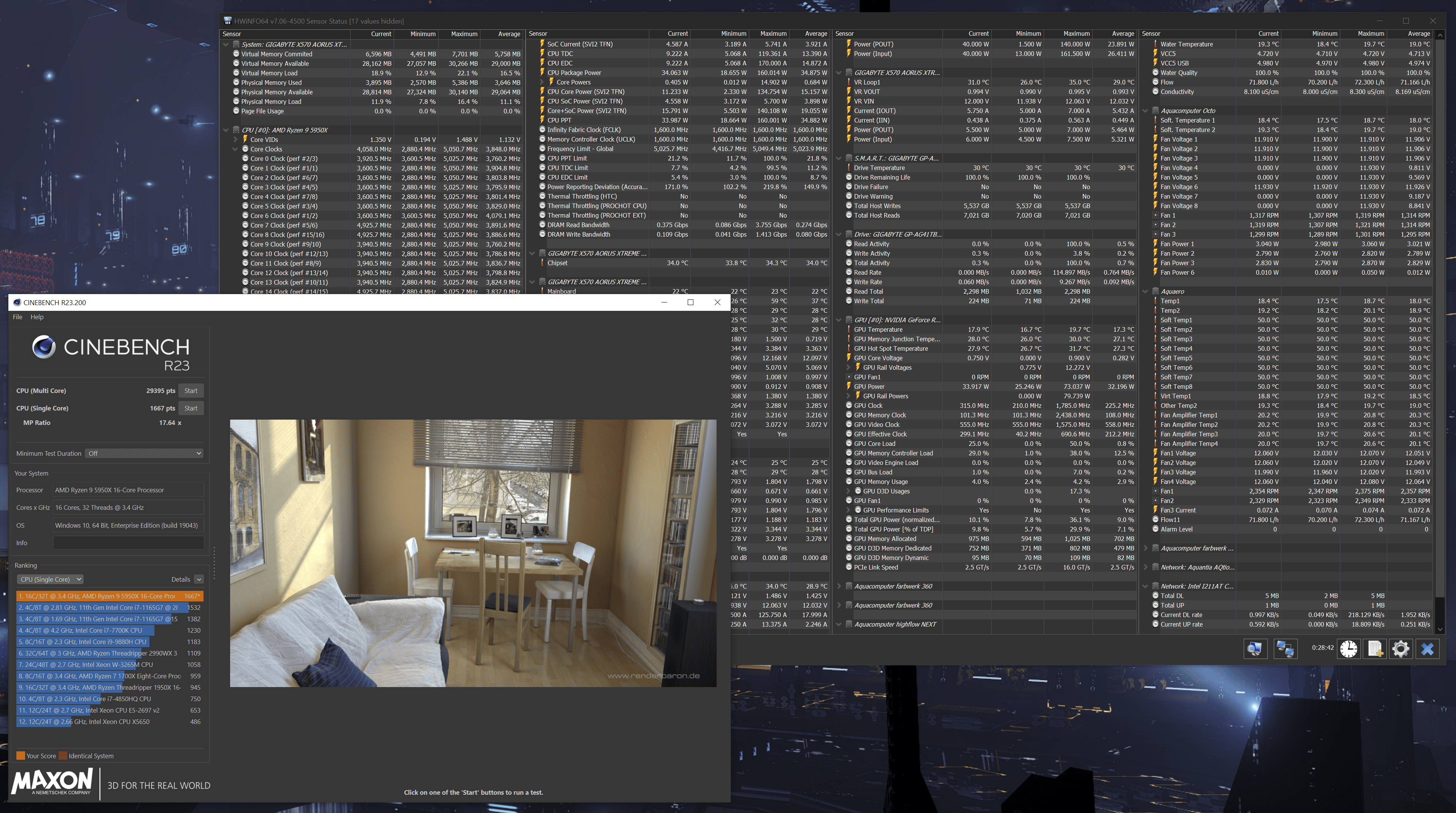The width and height of the screenshot is (1456, 813).
Task: Reset HWiNFO elapsed timer clock icon
Action: tap(1349, 649)
